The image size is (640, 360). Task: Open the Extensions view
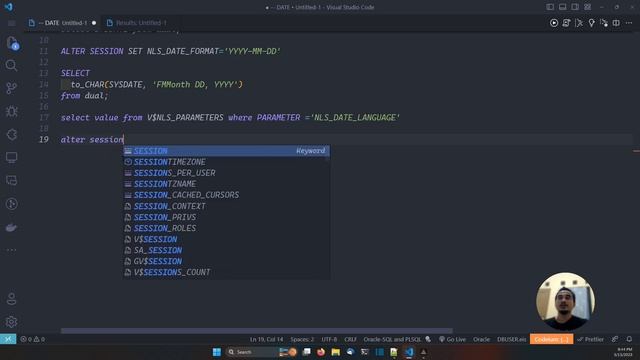pos(11,134)
